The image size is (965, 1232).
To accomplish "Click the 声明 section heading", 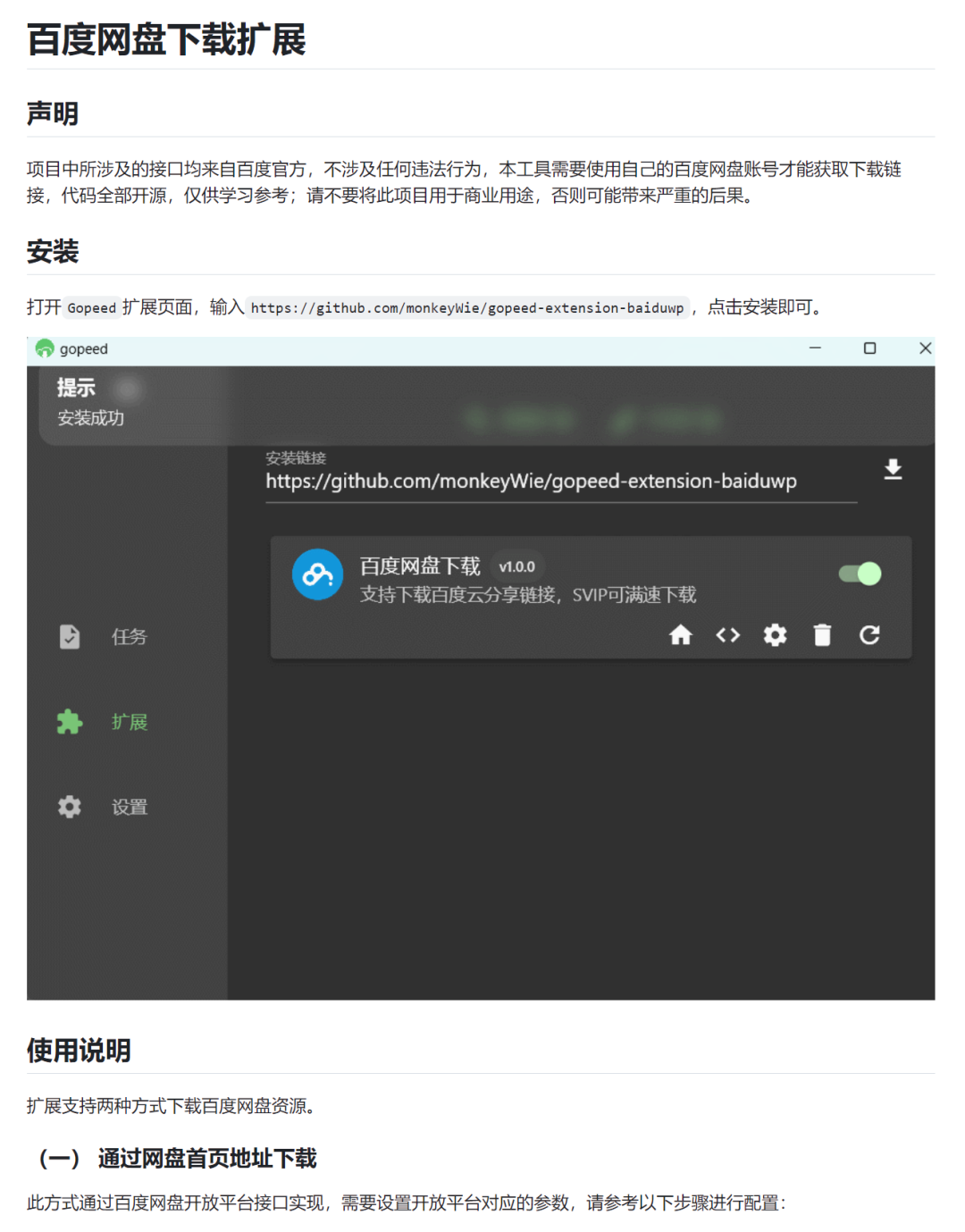I will coord(53,113).
